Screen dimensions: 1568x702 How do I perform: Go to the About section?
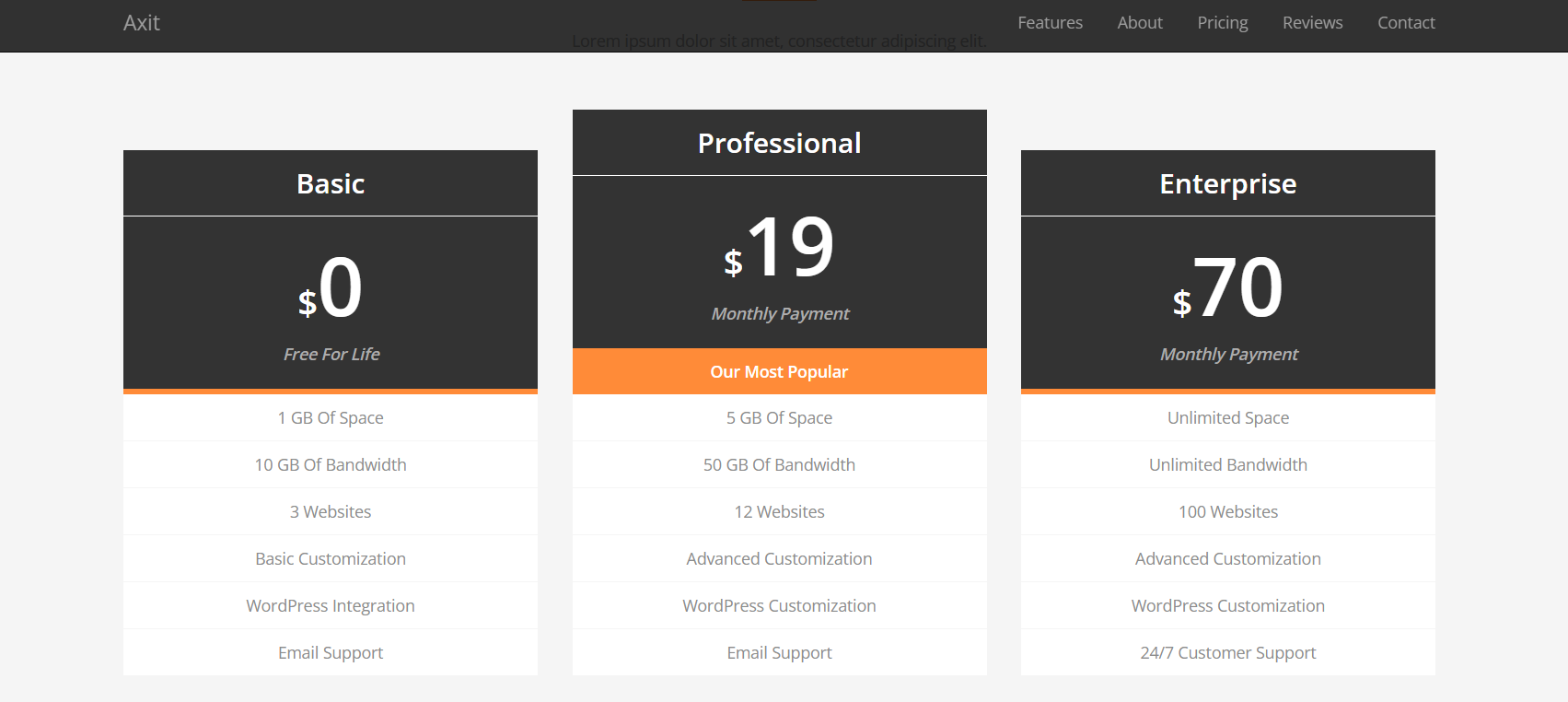[x=1139, y=23]
